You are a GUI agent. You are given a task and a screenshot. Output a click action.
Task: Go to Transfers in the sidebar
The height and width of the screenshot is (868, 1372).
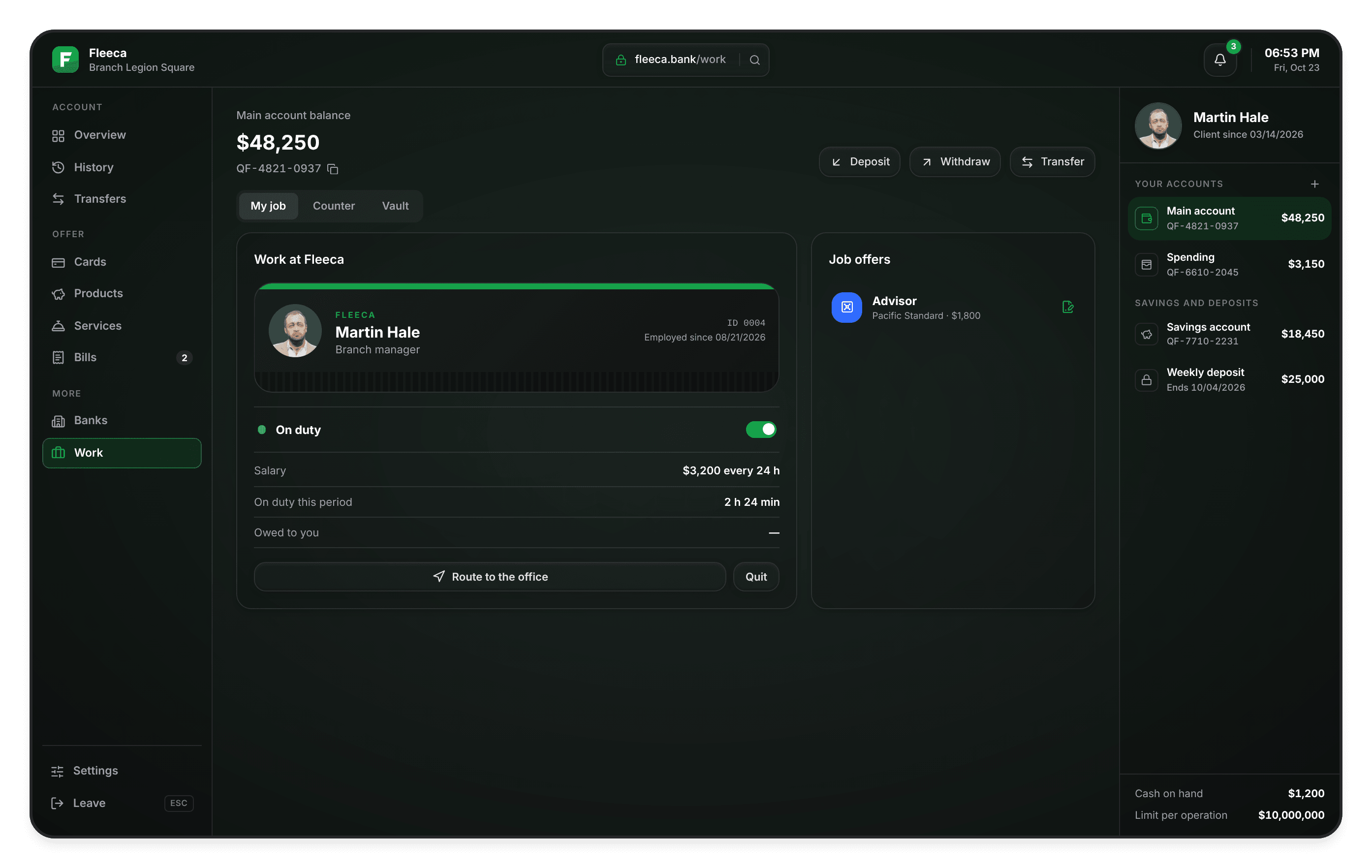pyautogui.click(x=122, y=199)
